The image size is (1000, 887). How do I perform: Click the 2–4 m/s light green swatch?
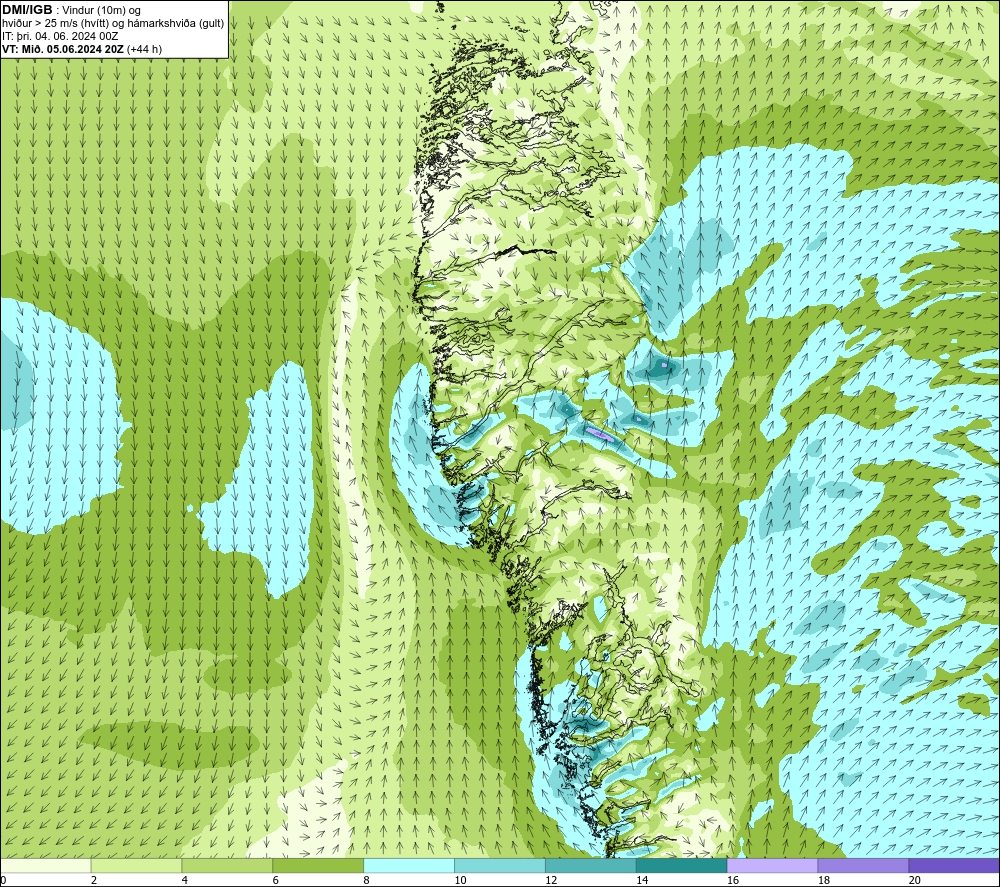coord(136,865)
